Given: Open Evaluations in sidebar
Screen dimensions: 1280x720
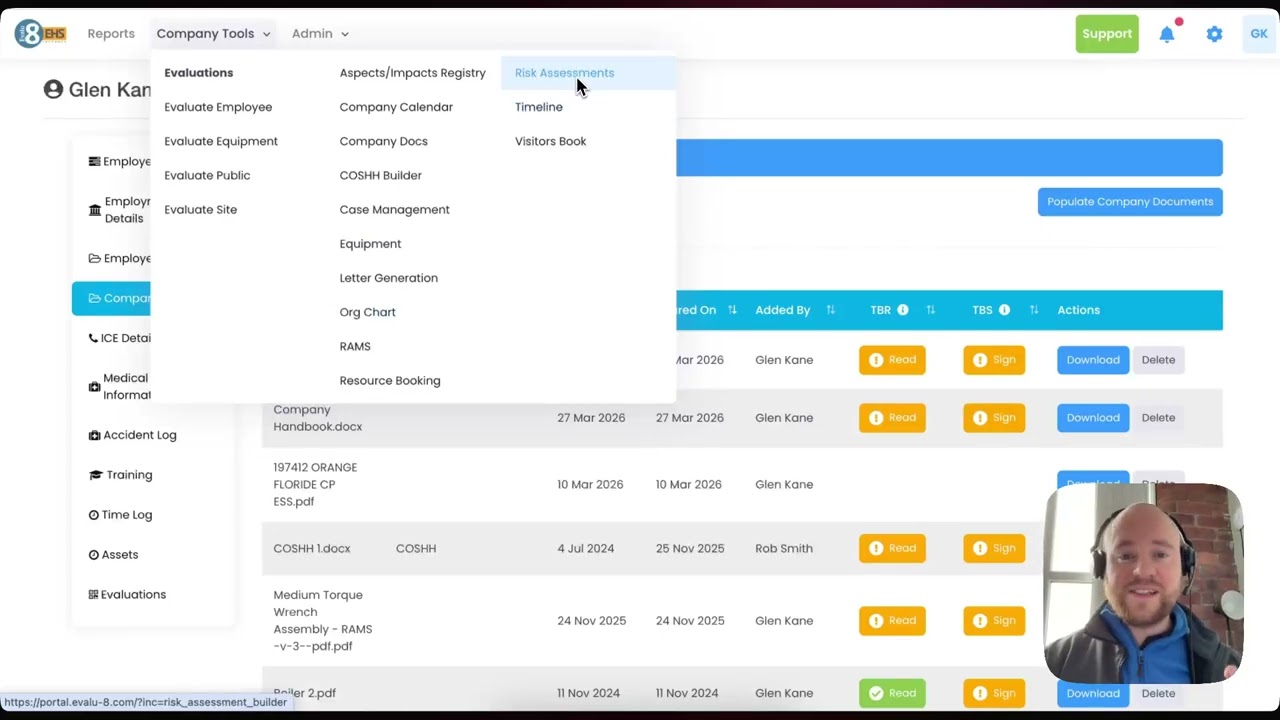Looking at the screenshot, I should coord(127,595).
